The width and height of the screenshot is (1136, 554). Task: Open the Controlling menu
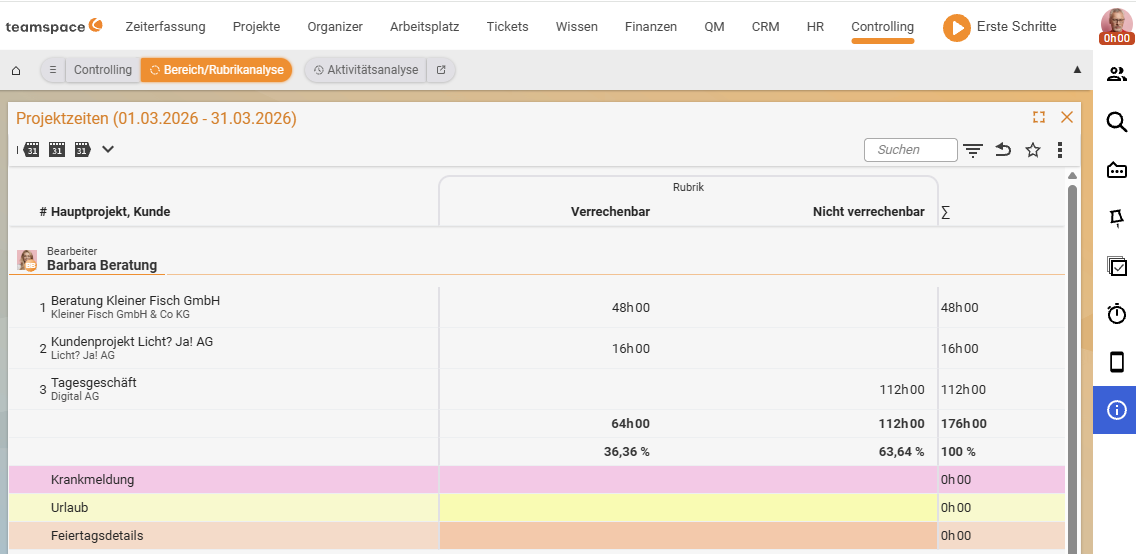point(882,27)
